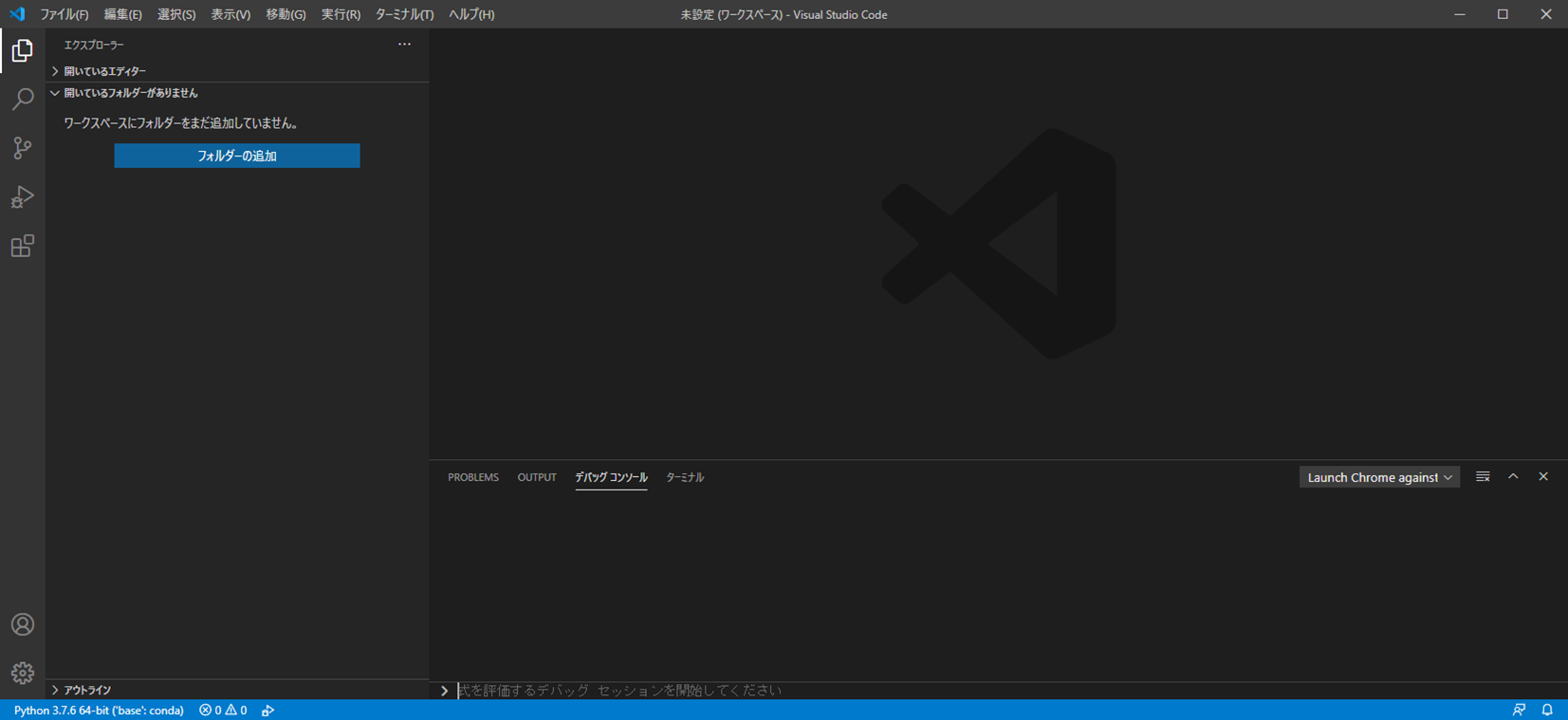Maximize the VS Code window
Viewport: 1568px width, 720px height.
pyautogui.click(x=1503, y=14)
